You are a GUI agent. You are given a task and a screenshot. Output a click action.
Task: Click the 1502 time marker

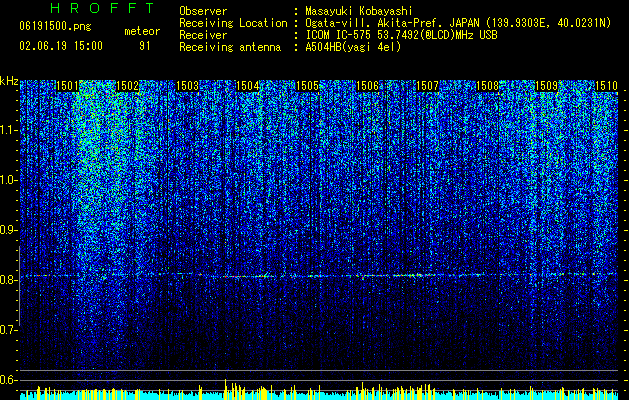point(127,86)
